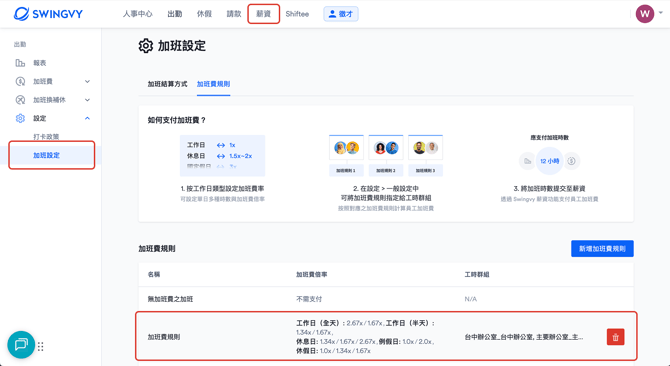Switch to the 加班結算方式 tab
This screenshot has height=366, width=670.
[x=168, y=84]
